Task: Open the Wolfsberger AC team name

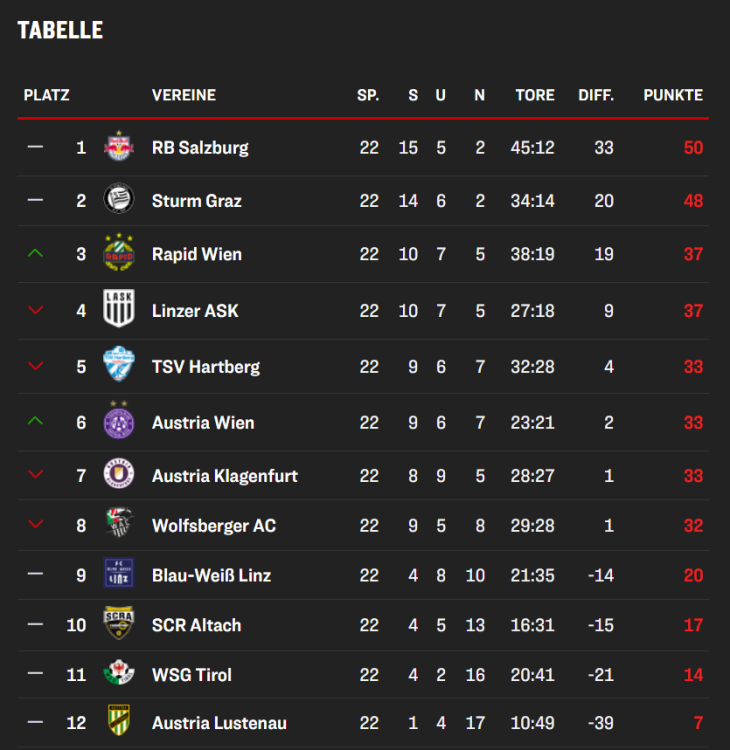Action: click(214, 525)
